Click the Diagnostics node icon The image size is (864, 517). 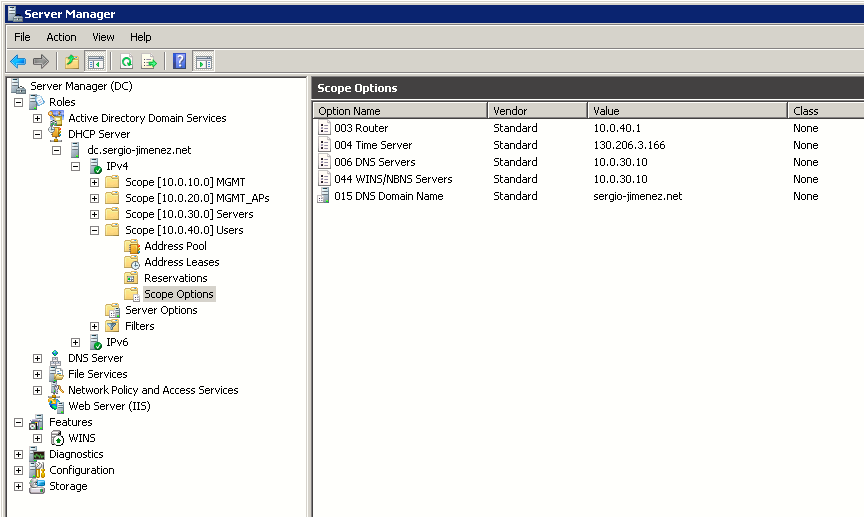37,454
